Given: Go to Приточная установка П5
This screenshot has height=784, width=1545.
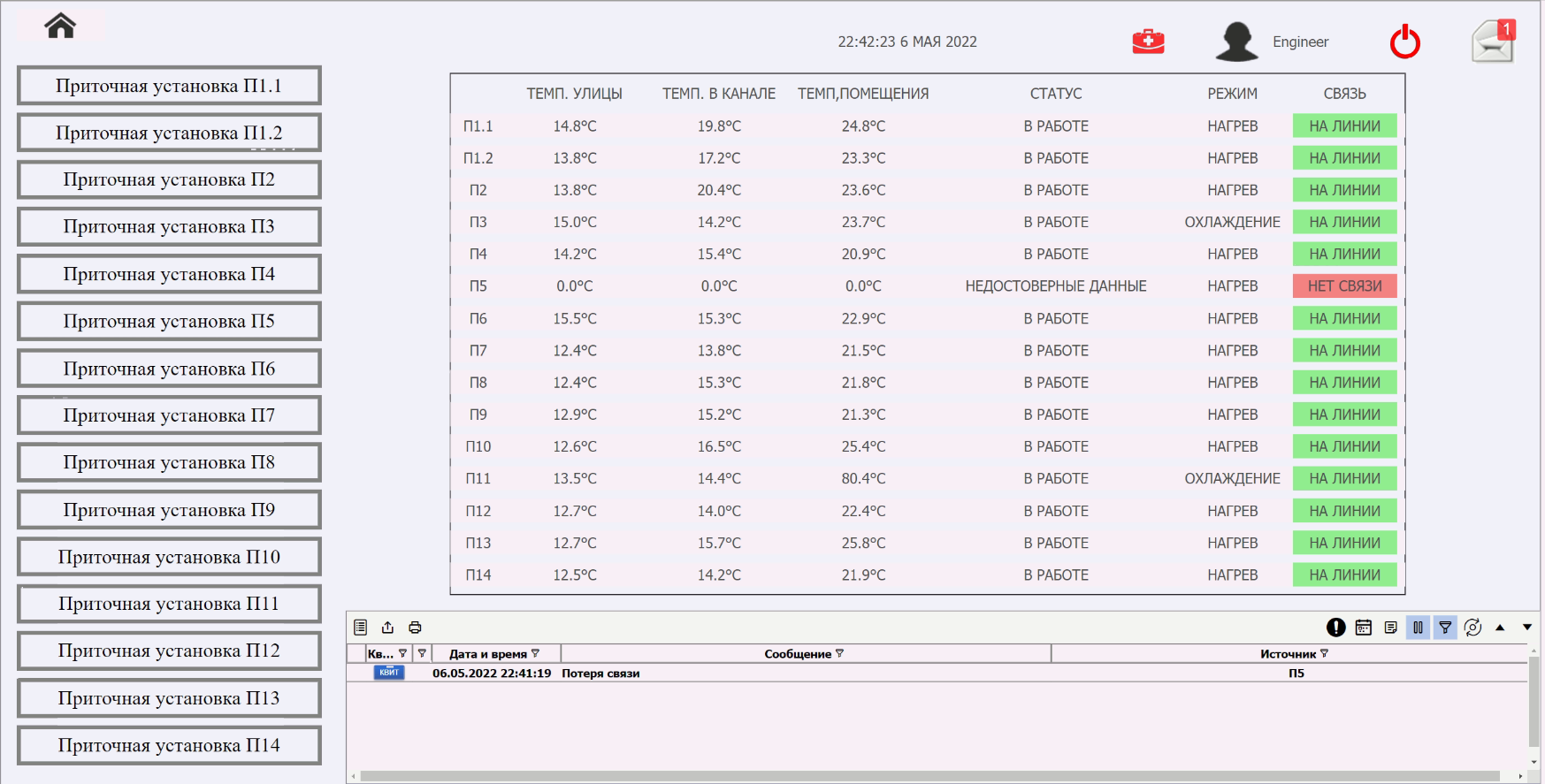Looking at the screenshot, I should [x=169, y=321].
